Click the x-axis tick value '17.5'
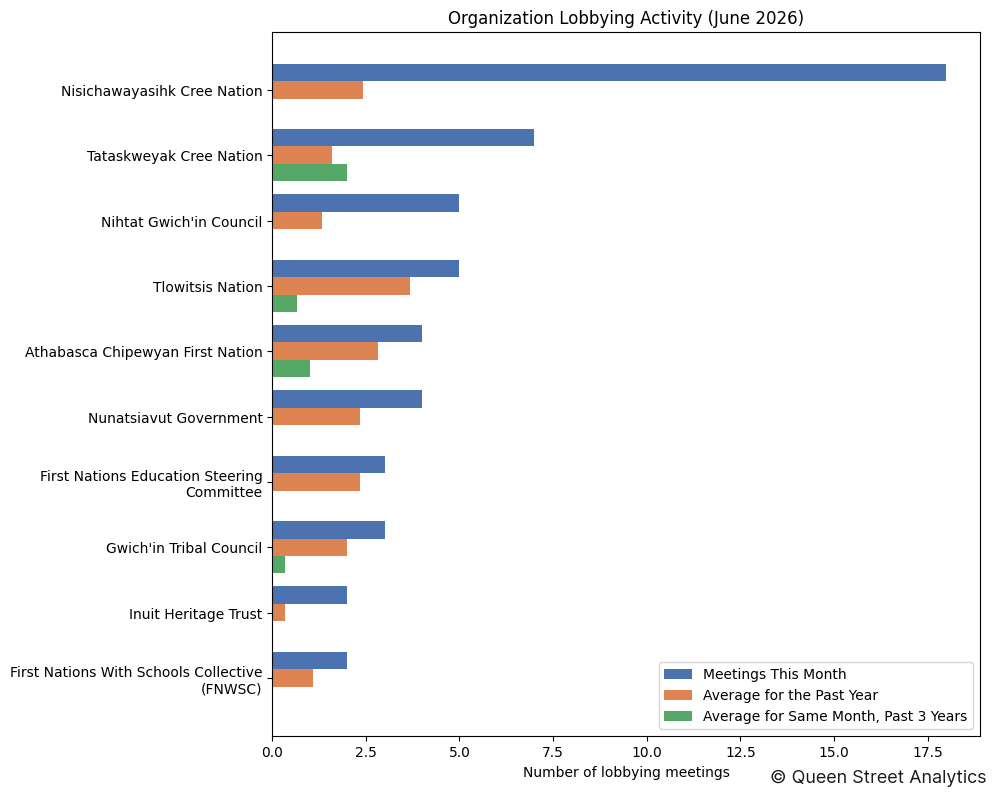Image resolution: width=996 pixels, height=796 pixels. coord(927,752)
